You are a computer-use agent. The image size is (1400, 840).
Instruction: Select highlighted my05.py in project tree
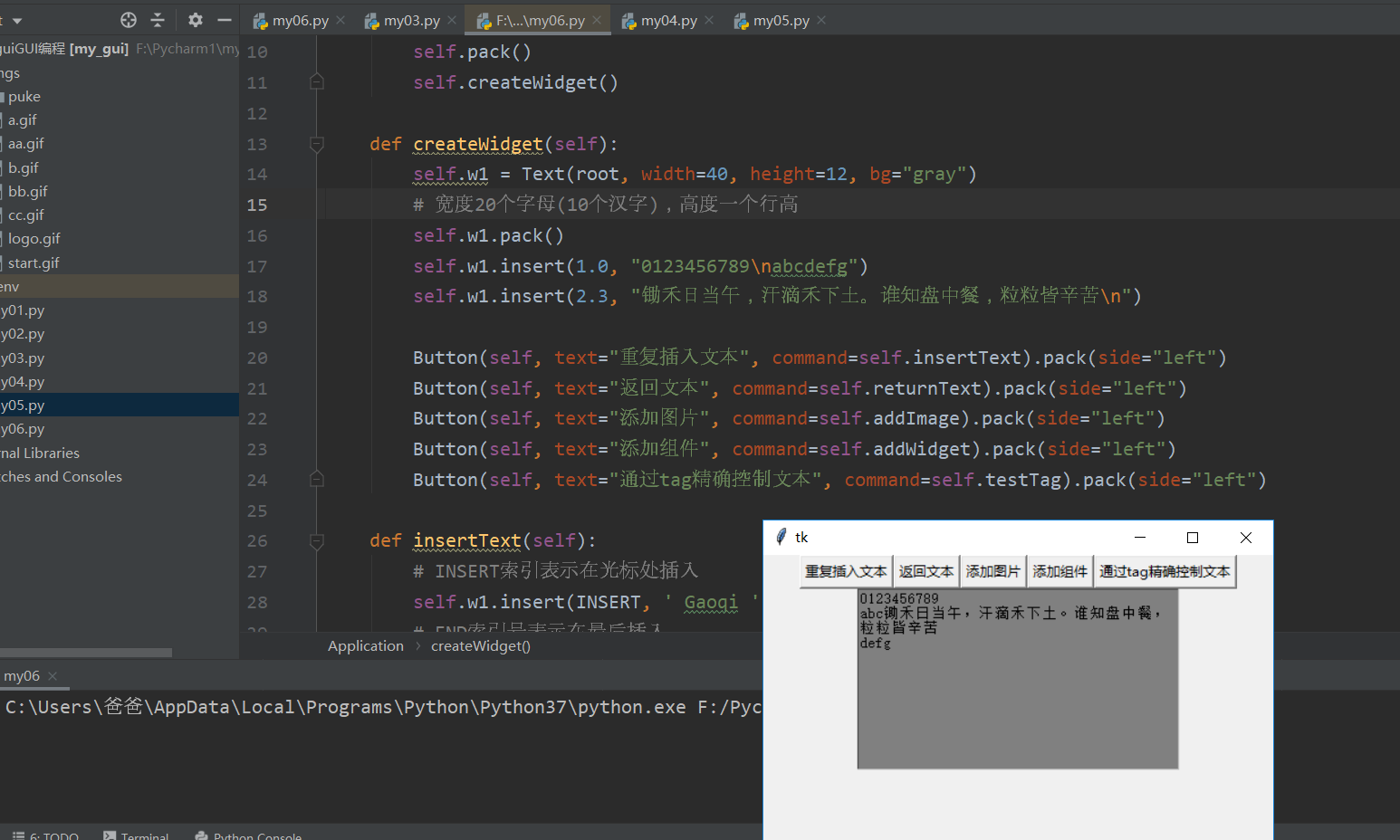pyautogui.click(x=120, y=405)
